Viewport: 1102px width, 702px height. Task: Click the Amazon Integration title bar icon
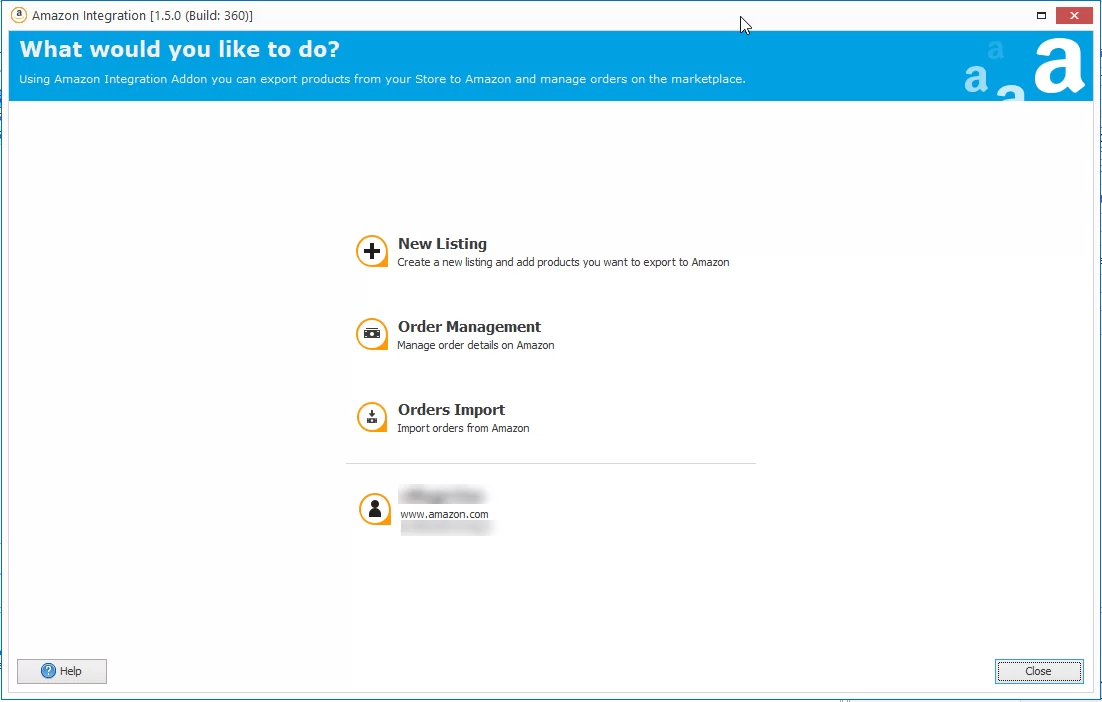[x=19, y=15]
